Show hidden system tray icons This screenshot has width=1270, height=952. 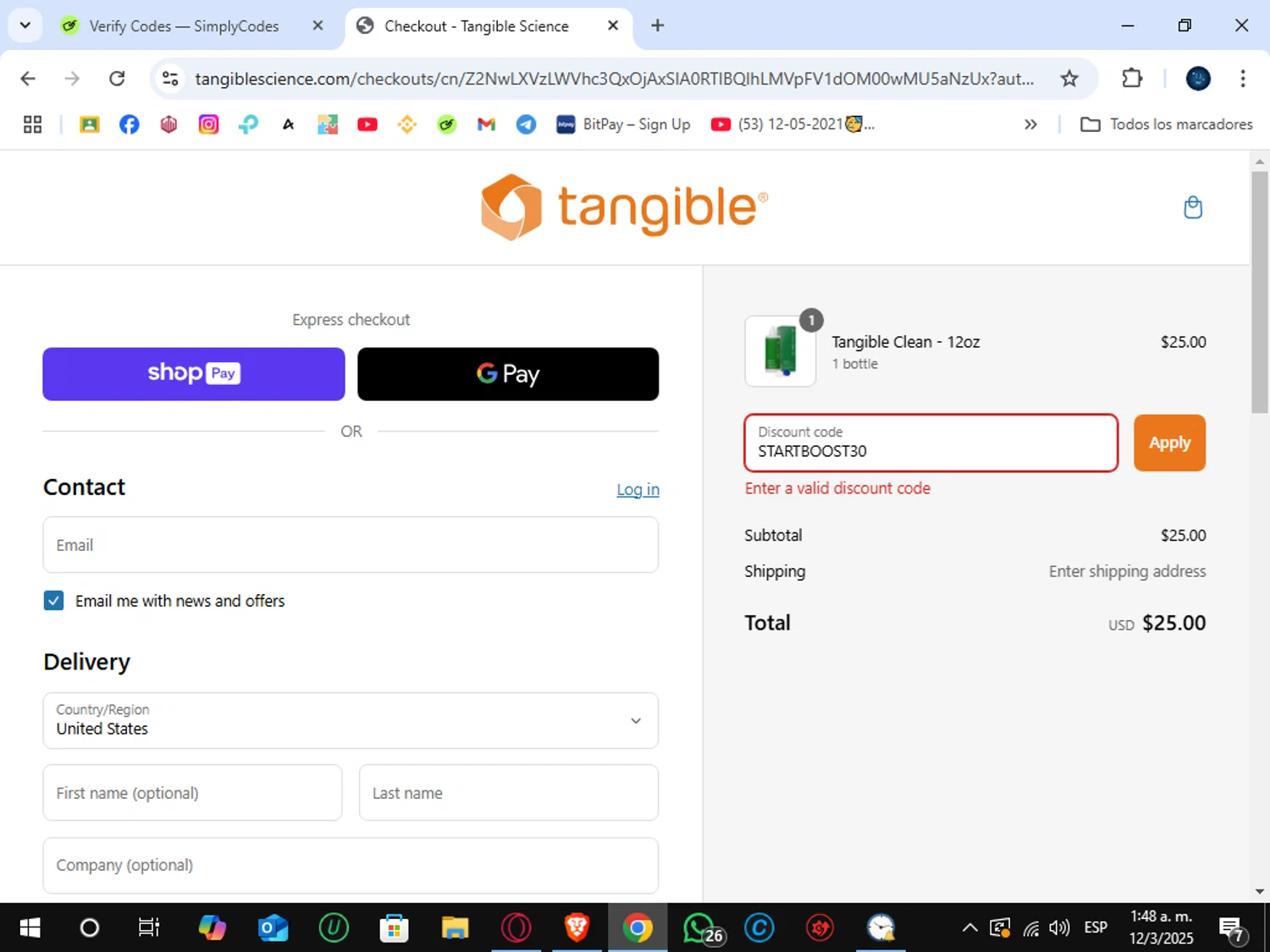tap(970, 928)
